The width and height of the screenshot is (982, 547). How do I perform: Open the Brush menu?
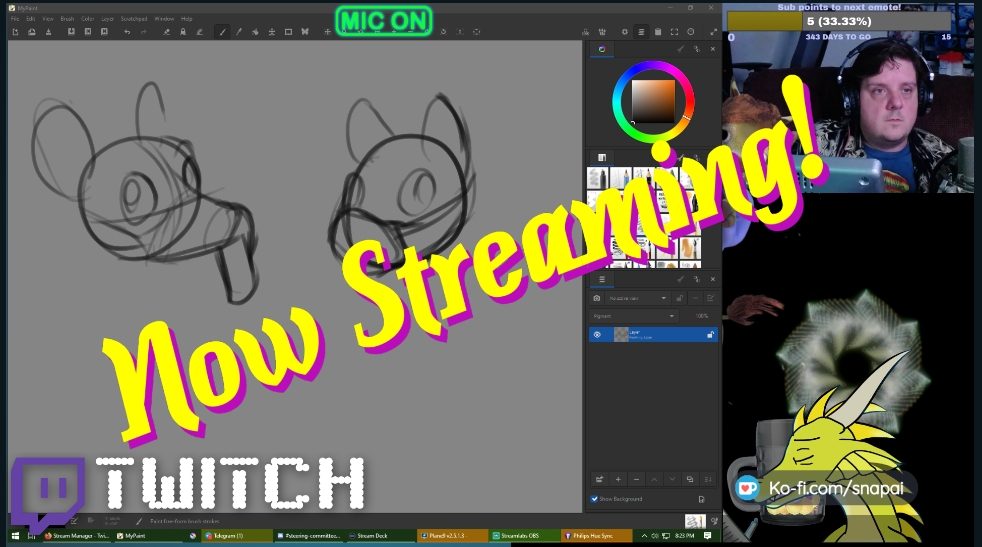[x=67, y=19]
